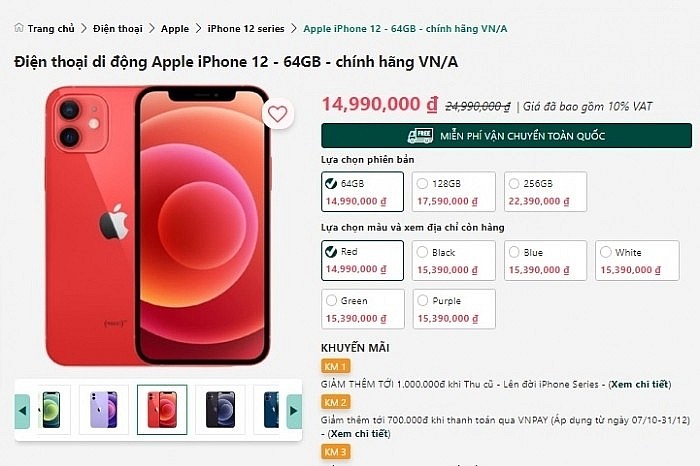
Task: Click the heart wishlist icon
Action: tap(277, 114)
